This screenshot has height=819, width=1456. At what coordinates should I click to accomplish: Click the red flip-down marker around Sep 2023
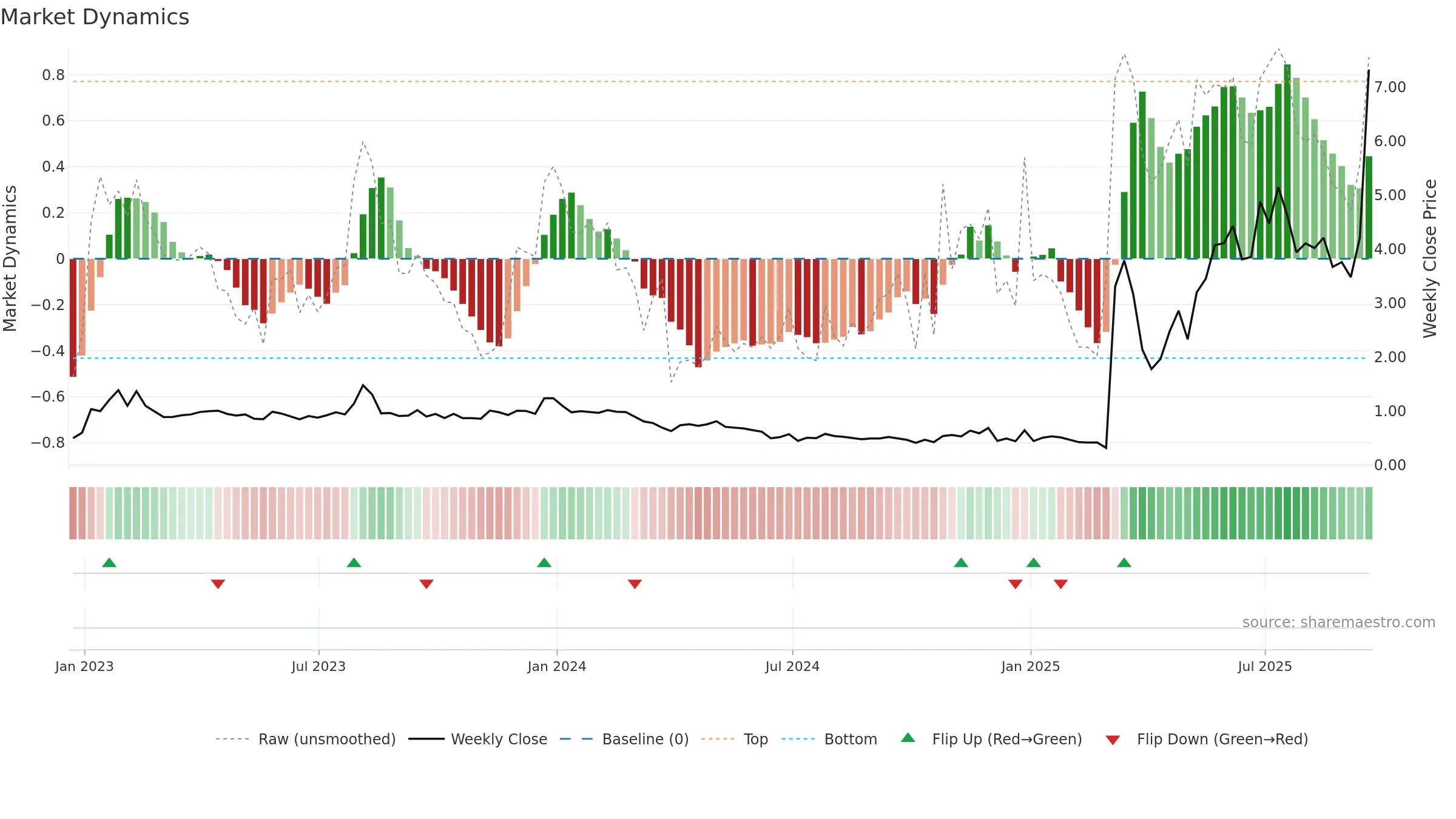pyautogui.click(x=426, y=584)
